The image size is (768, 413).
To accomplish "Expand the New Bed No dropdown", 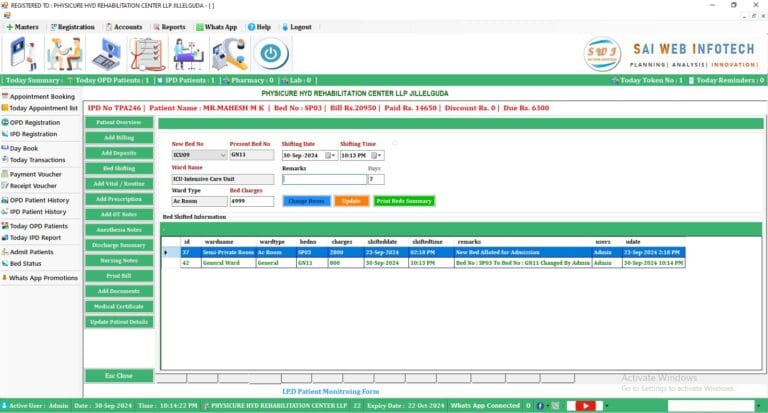I will tap(223, 155).
